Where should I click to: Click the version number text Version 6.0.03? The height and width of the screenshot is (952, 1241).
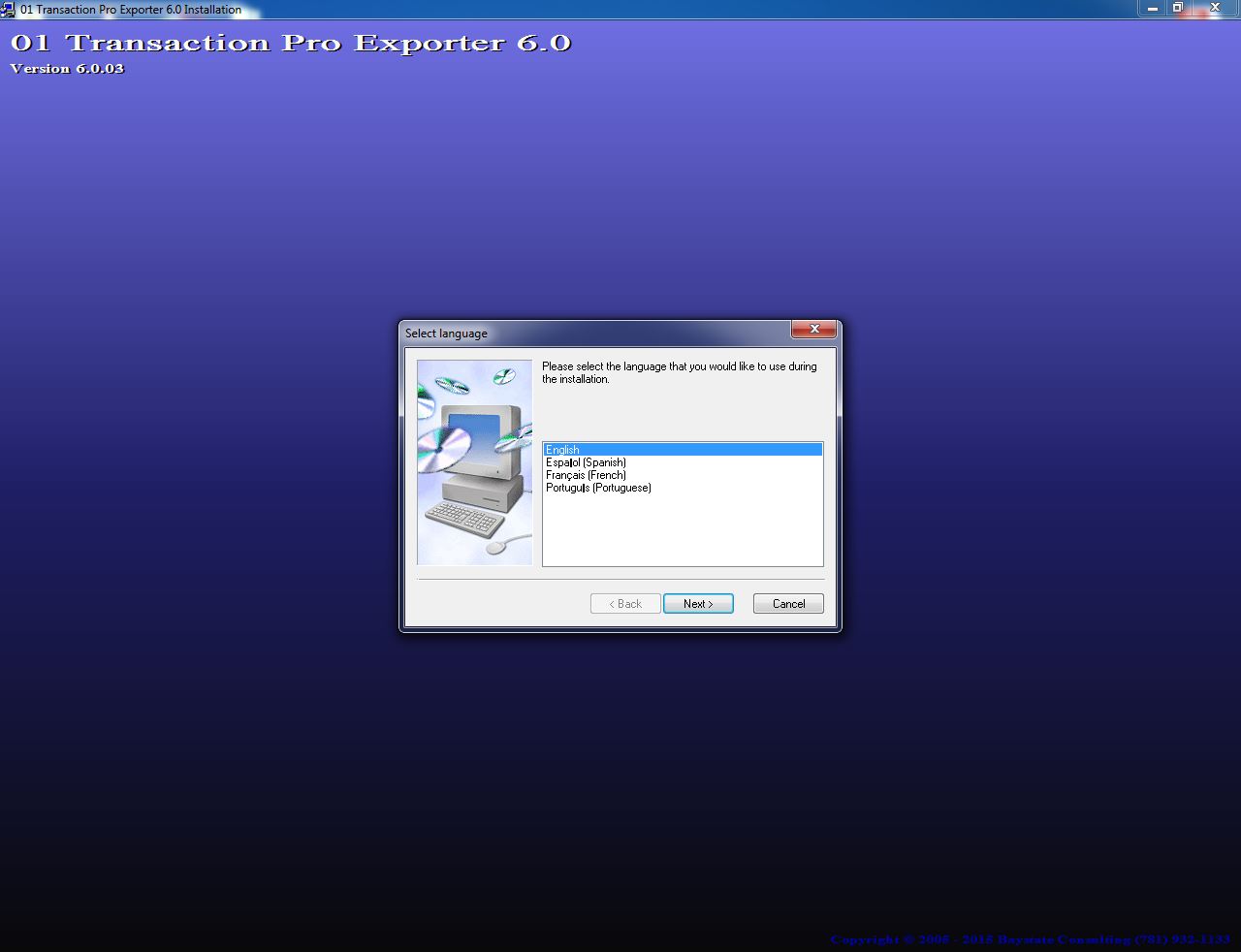[66, 69]
